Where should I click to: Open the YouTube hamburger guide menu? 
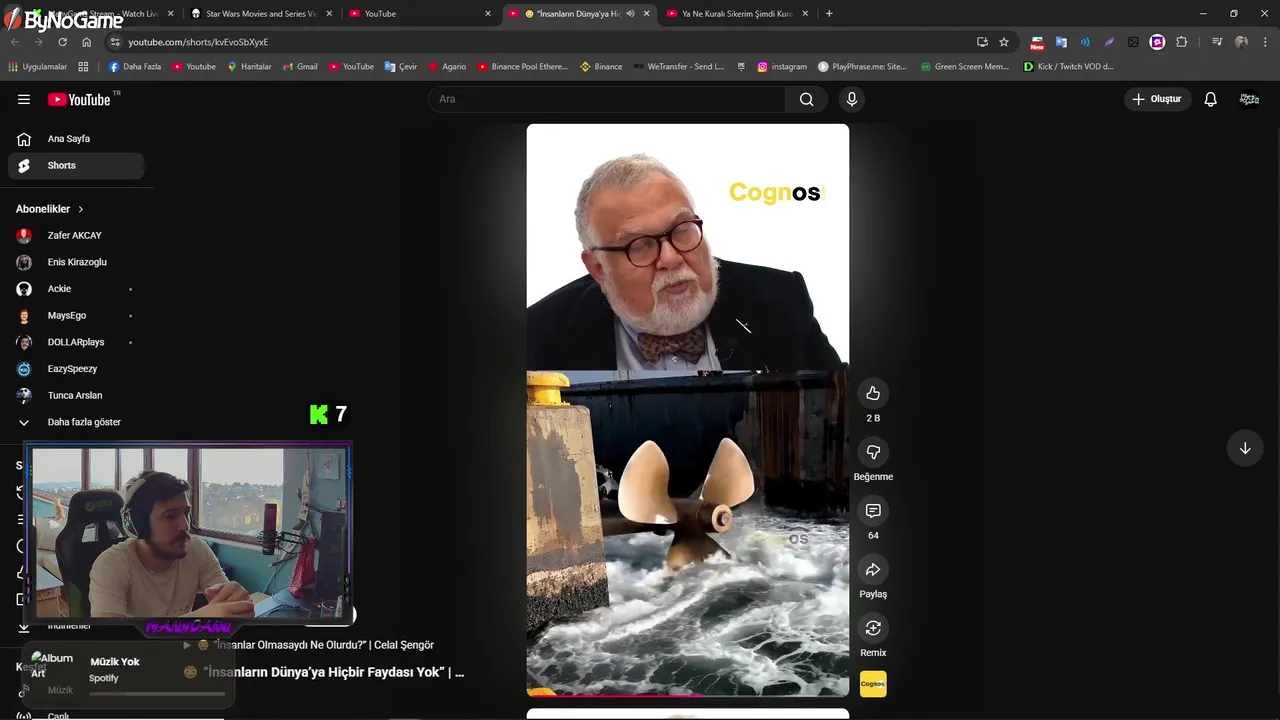tap(24, 99)
